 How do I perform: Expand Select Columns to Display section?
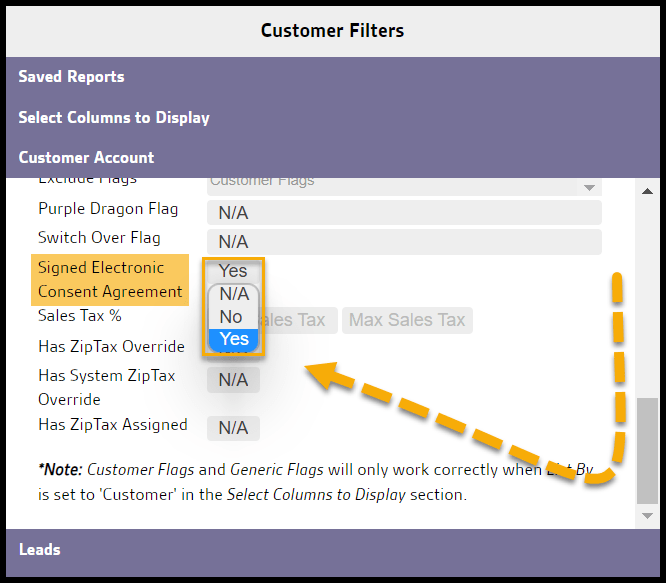pyautogui.click(x=114, y=118)
